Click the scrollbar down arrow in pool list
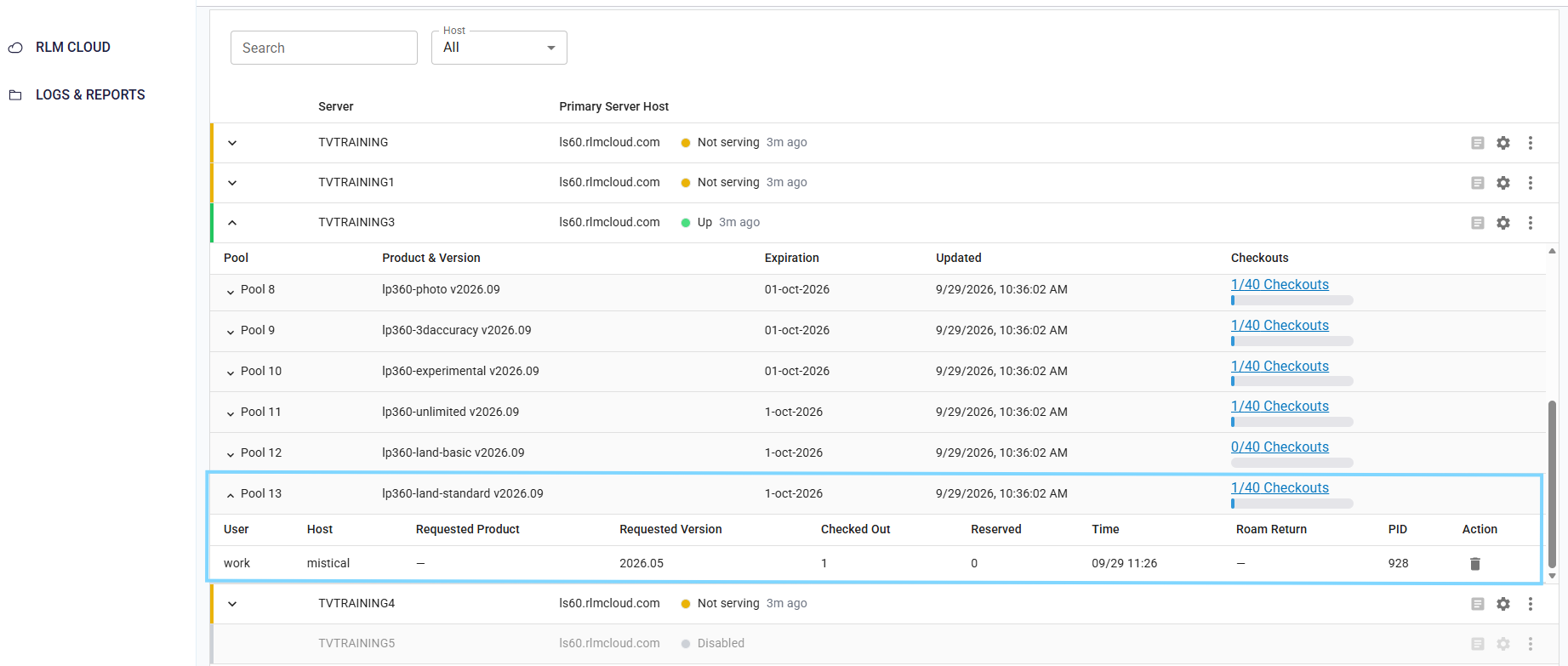The width and height of the screenshot is (1568, 666). click(1552, 576)
